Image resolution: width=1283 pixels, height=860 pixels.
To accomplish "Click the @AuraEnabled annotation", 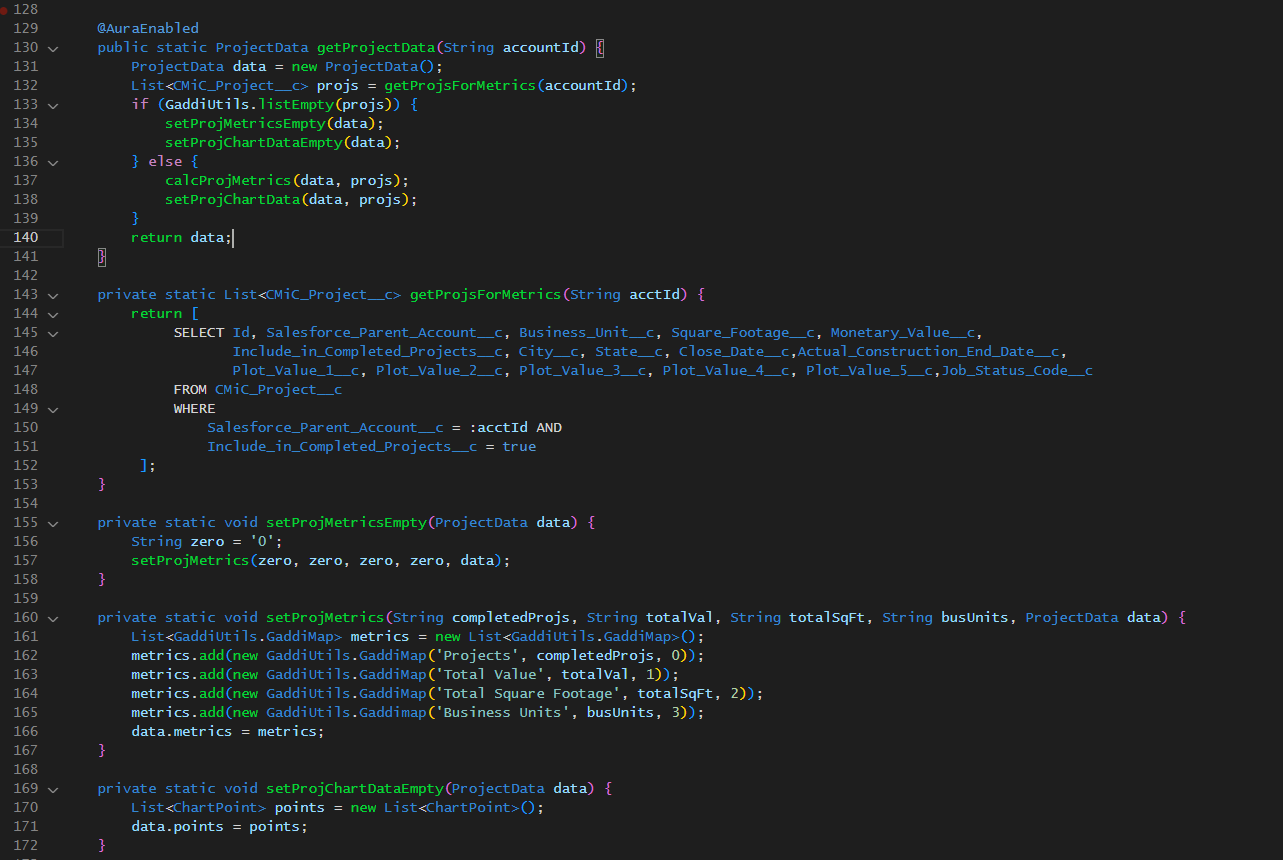I will coord(146,28).
